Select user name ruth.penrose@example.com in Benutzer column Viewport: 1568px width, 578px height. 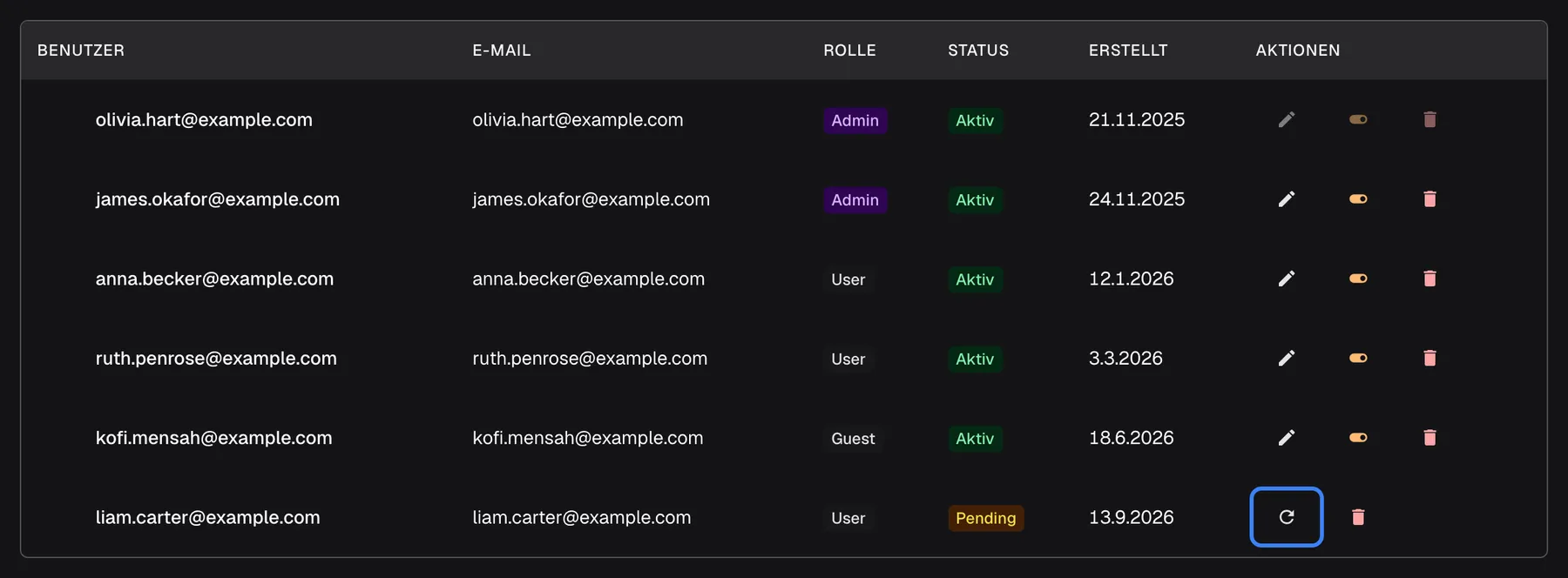216,359
